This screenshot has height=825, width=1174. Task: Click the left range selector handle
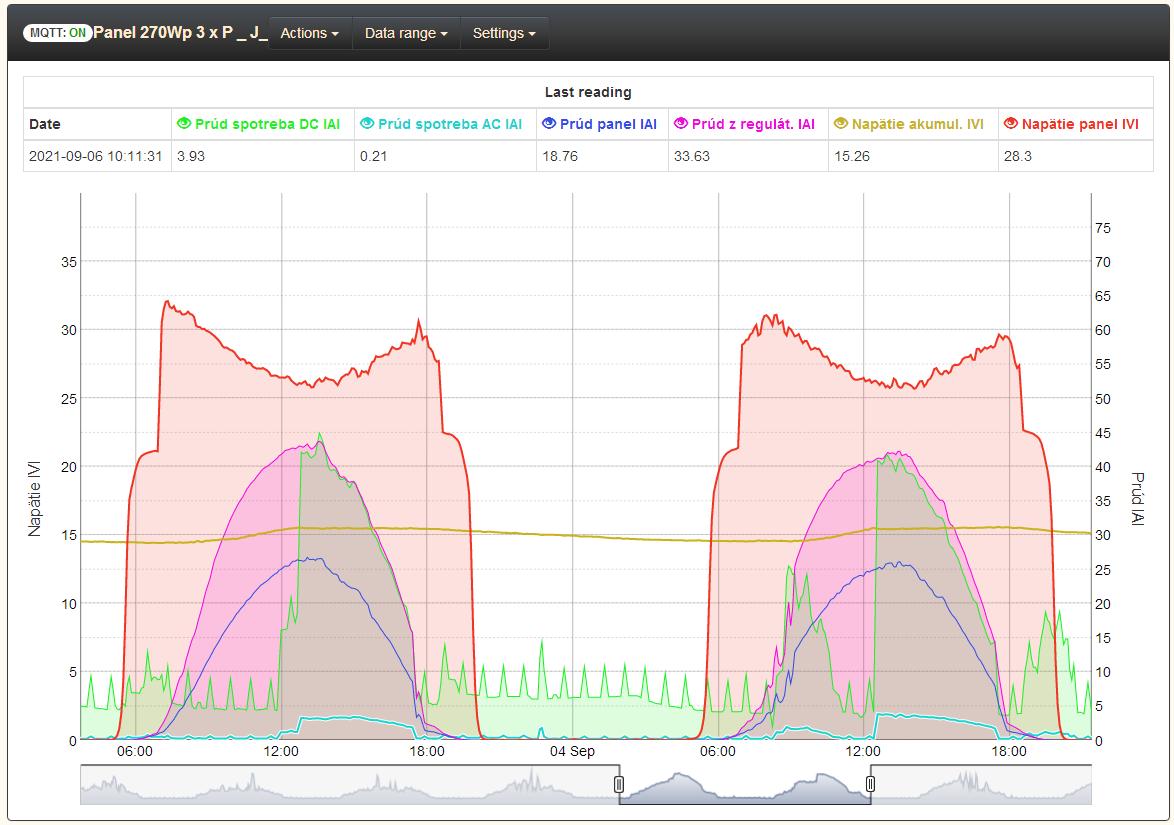tap(619, 784)
